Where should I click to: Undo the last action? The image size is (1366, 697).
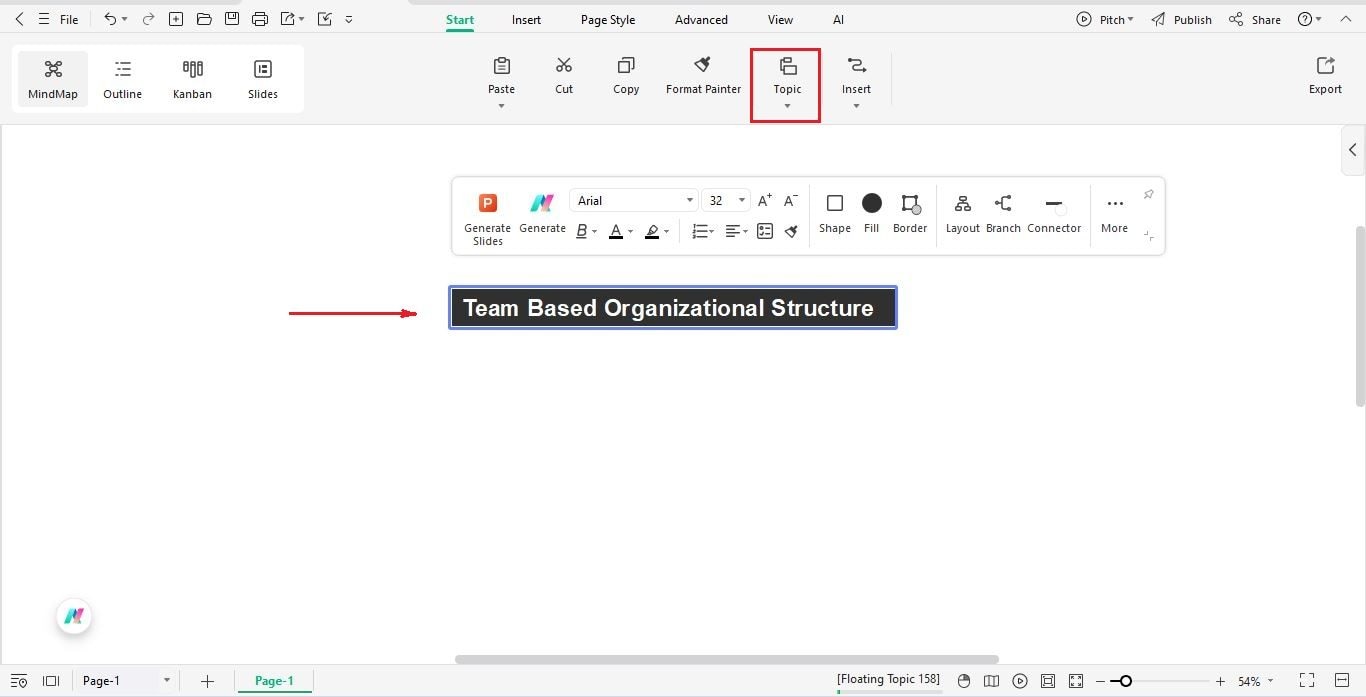[110, 19]
